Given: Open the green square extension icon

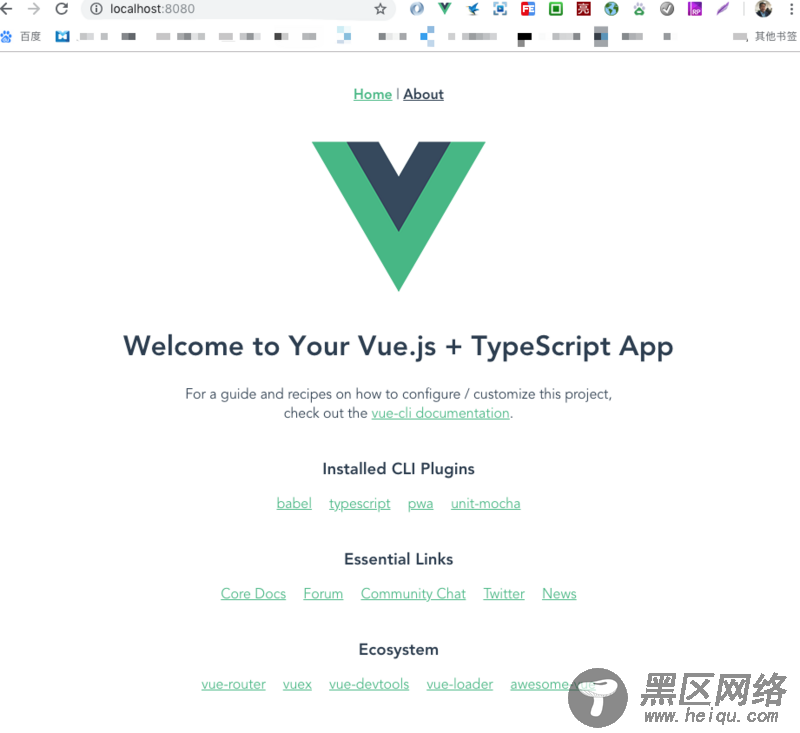Looking at the screenshot, I should click(556, 9).
